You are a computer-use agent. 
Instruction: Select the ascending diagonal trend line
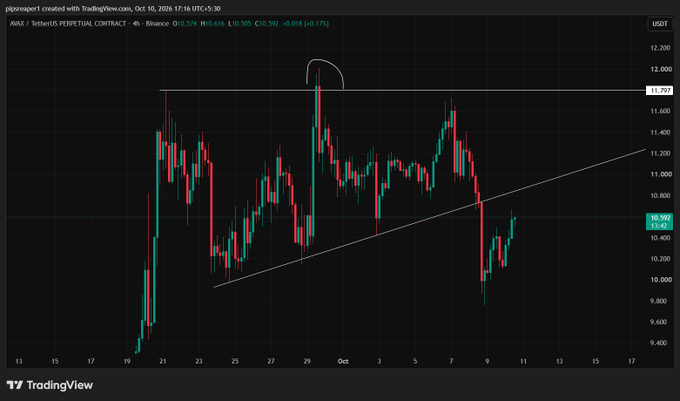click(x=429, y=218)
